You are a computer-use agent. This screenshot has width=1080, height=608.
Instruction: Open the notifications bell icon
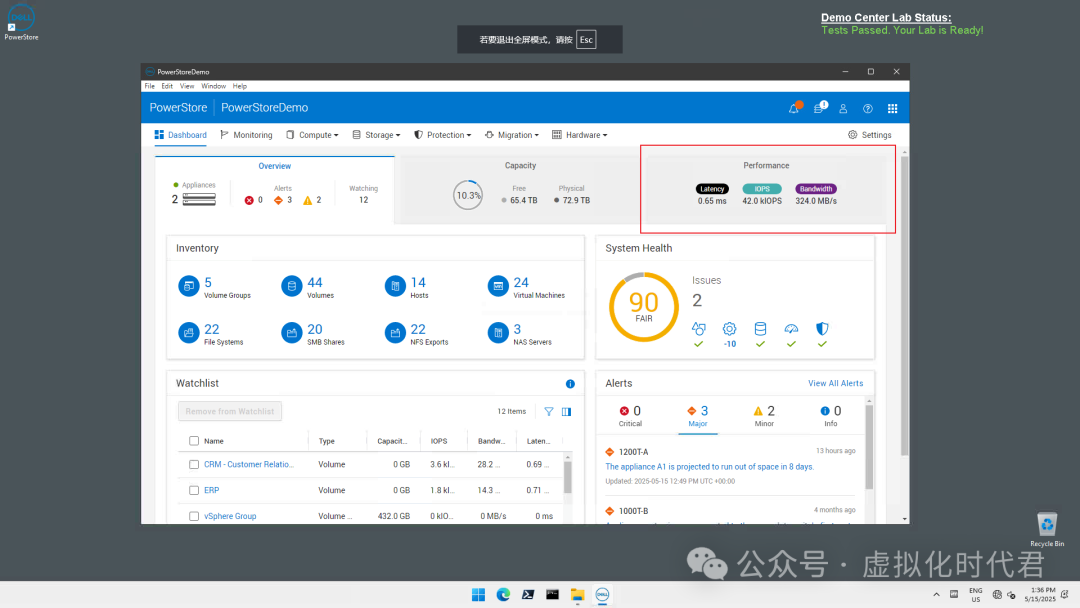793,108
